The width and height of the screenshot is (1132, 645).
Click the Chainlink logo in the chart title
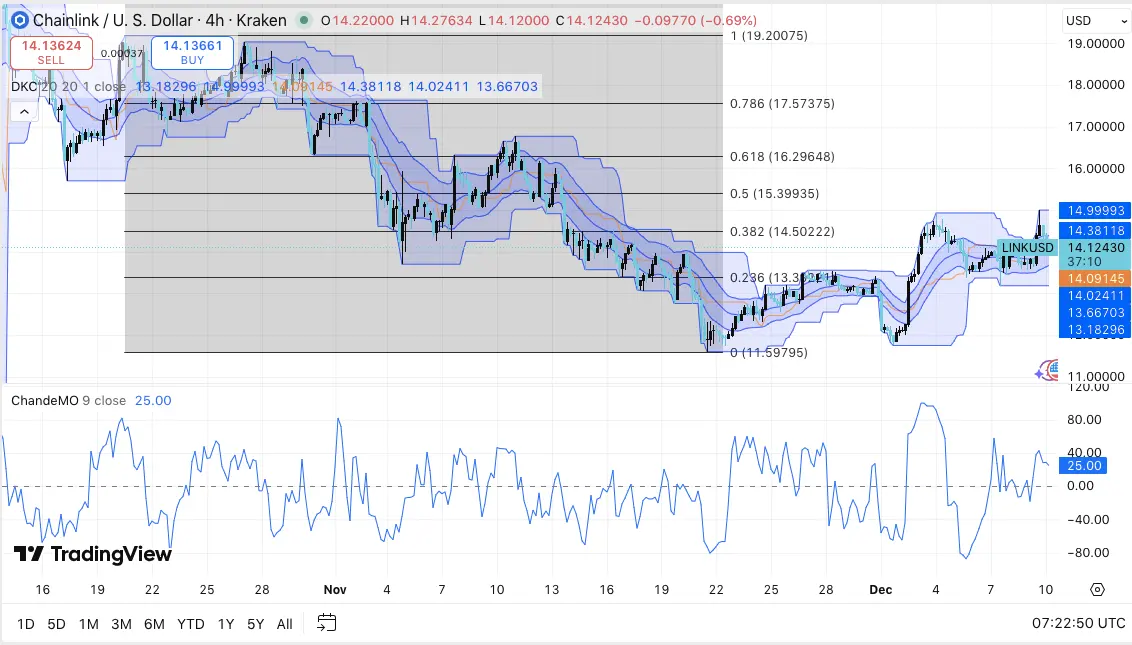point(20,20)
